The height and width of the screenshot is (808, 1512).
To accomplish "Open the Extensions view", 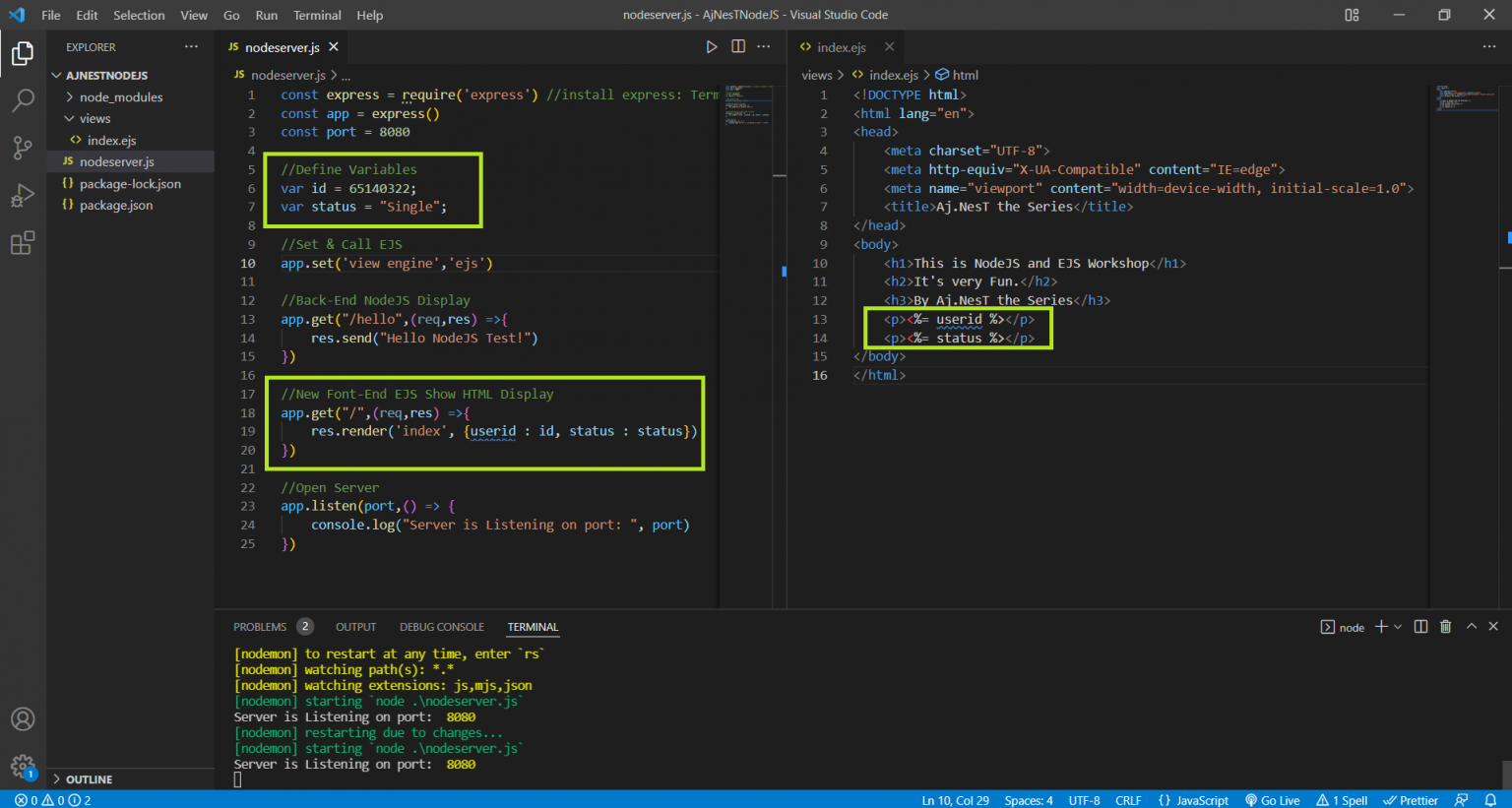I will tap(23, 243).
